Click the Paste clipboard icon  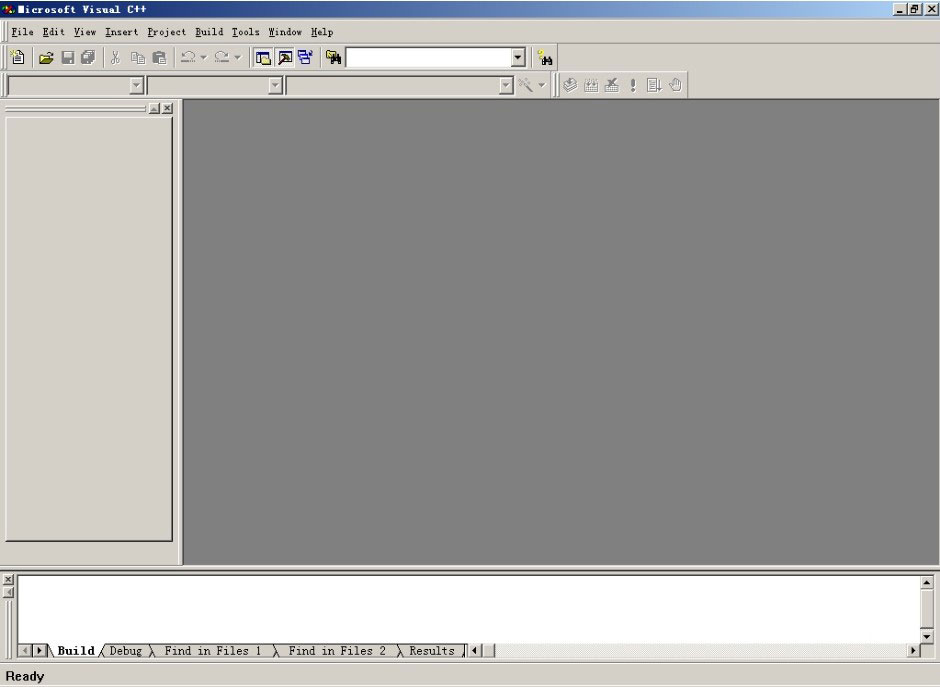(x=159, y=58)
